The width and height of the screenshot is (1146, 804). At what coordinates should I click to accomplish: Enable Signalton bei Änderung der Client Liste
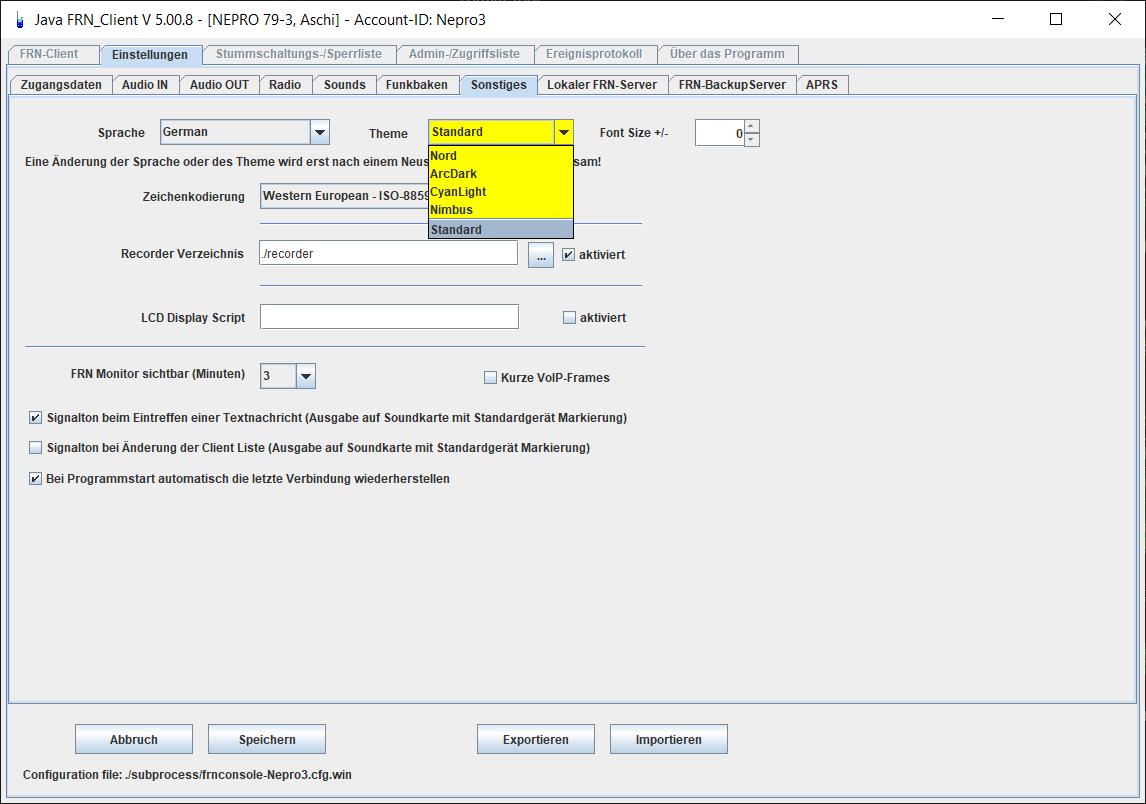35,447
